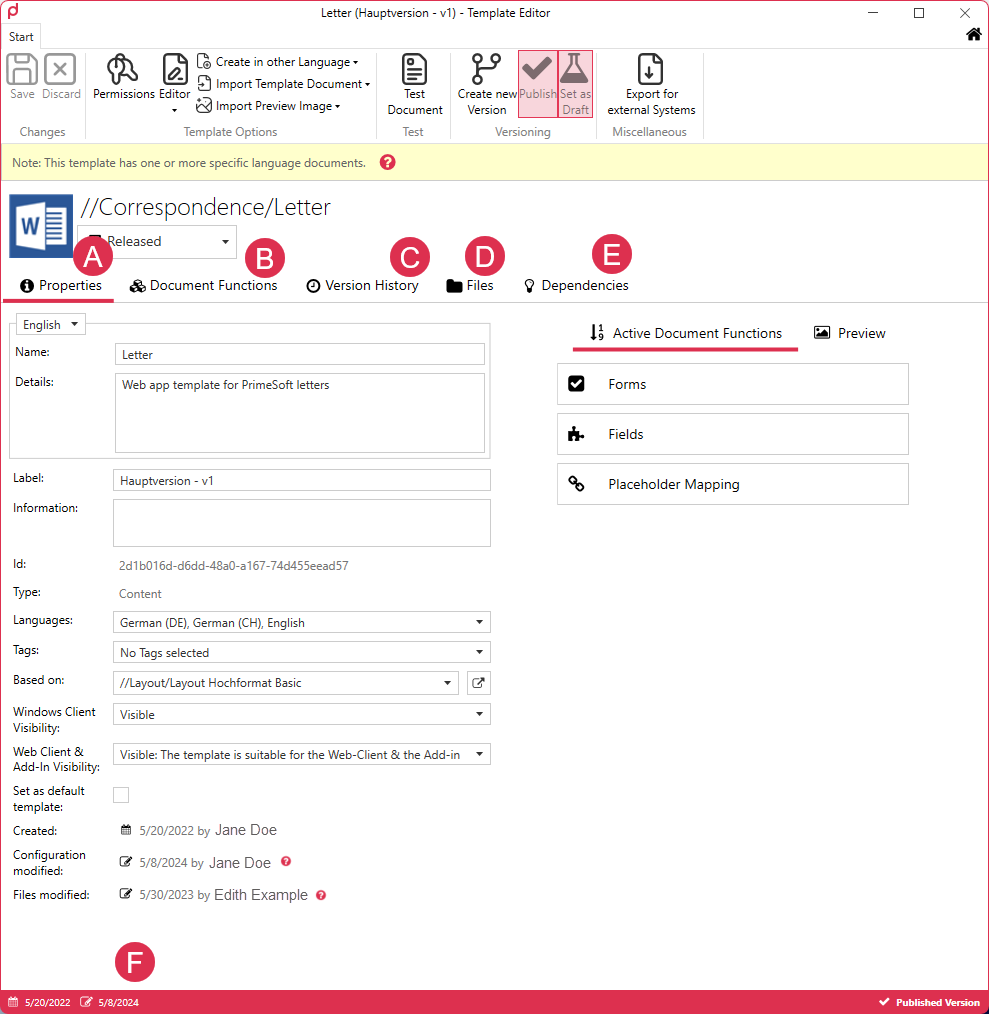Click into the Label field
The width and height of the screenshot is (989, 1014).
301,480
